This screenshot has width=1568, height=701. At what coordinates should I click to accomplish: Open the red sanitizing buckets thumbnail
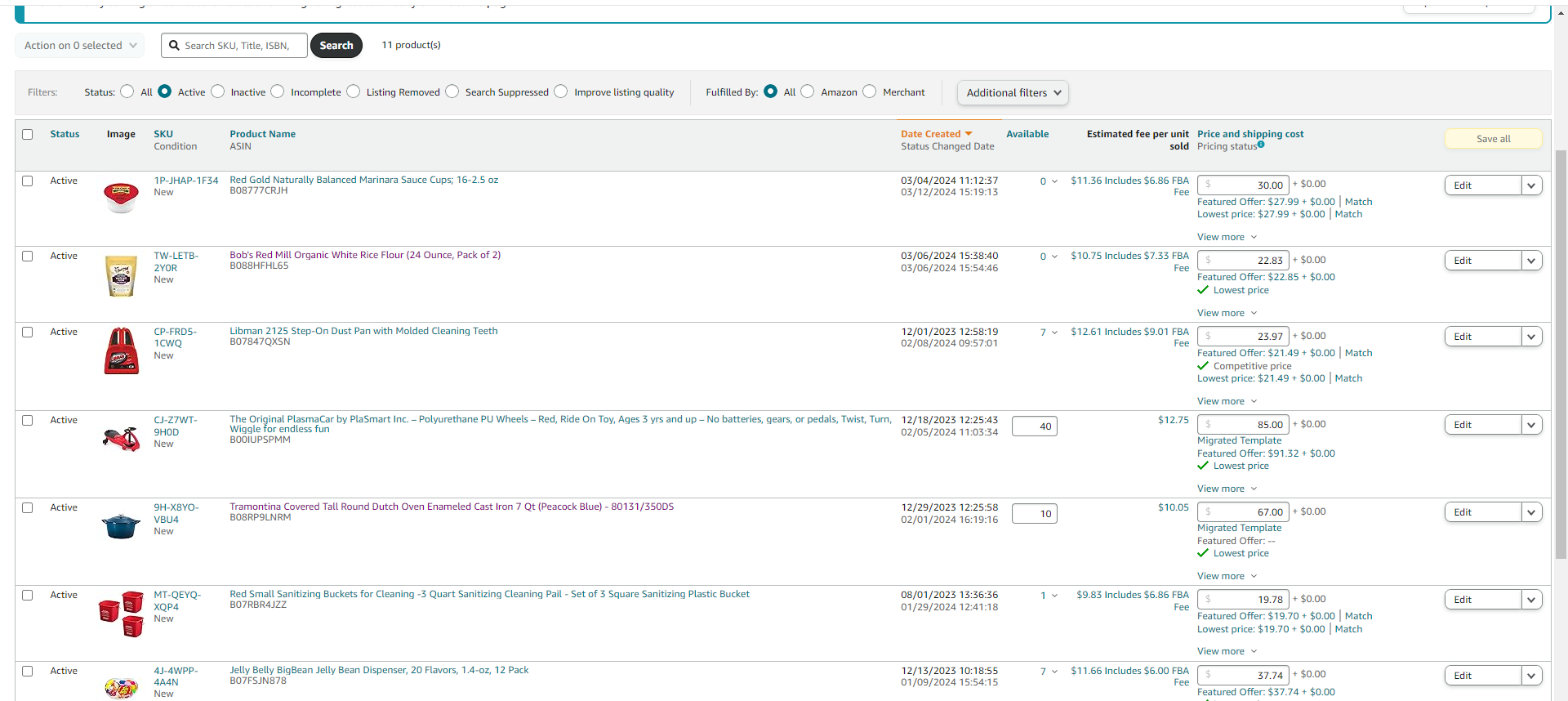tap(121, 614)
